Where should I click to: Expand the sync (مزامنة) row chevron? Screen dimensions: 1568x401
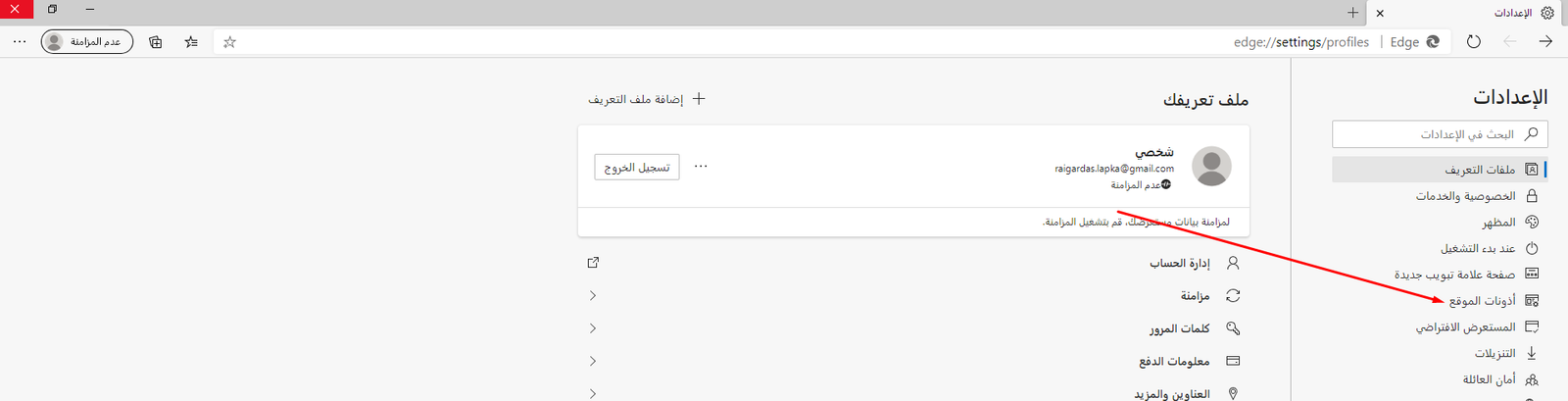pos(593,296)
